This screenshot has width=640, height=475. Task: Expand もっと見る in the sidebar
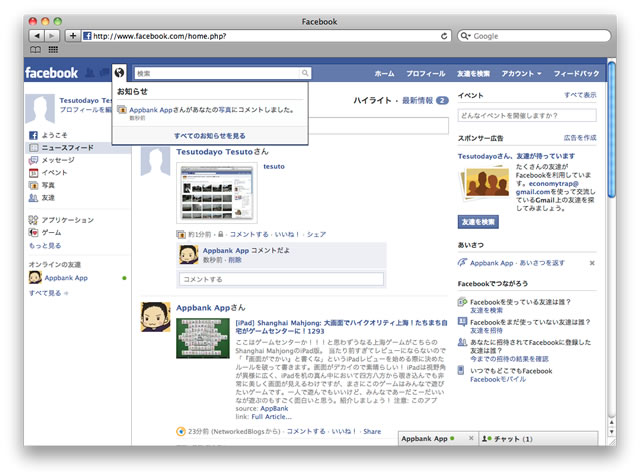point(45,246)
